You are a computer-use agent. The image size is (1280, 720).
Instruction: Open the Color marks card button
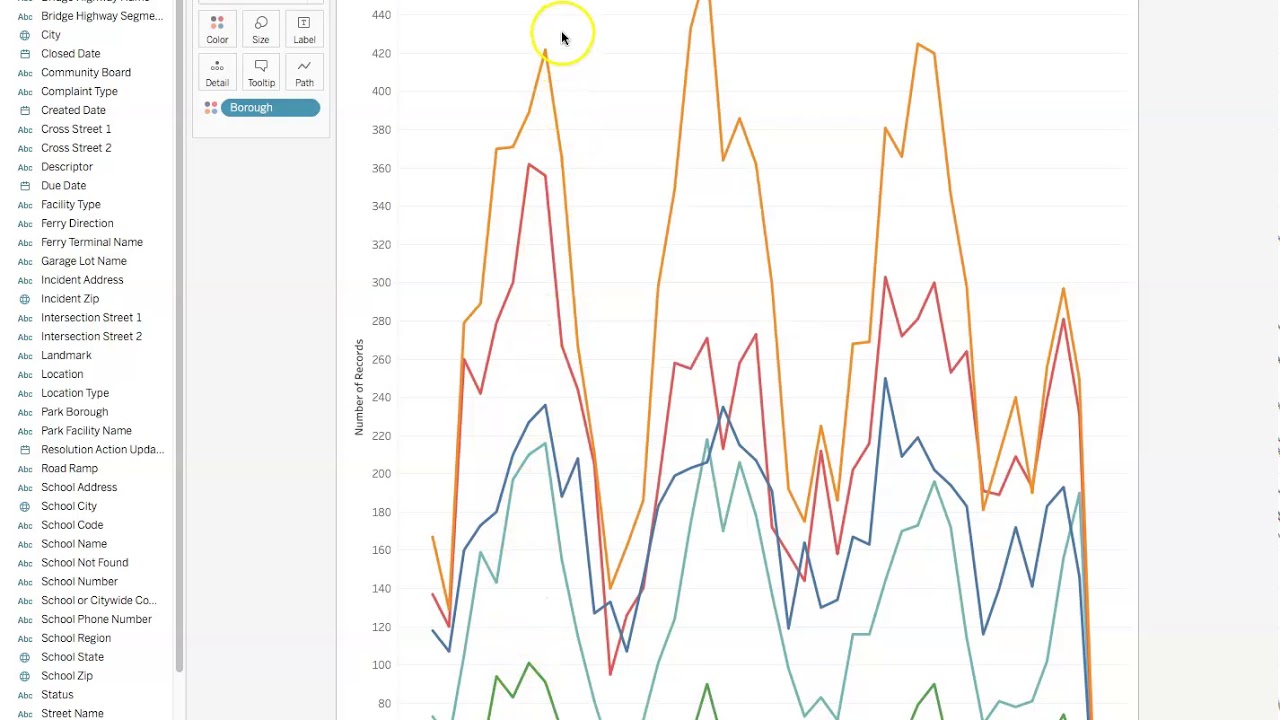pyautogui.click(x=217, y=30)
